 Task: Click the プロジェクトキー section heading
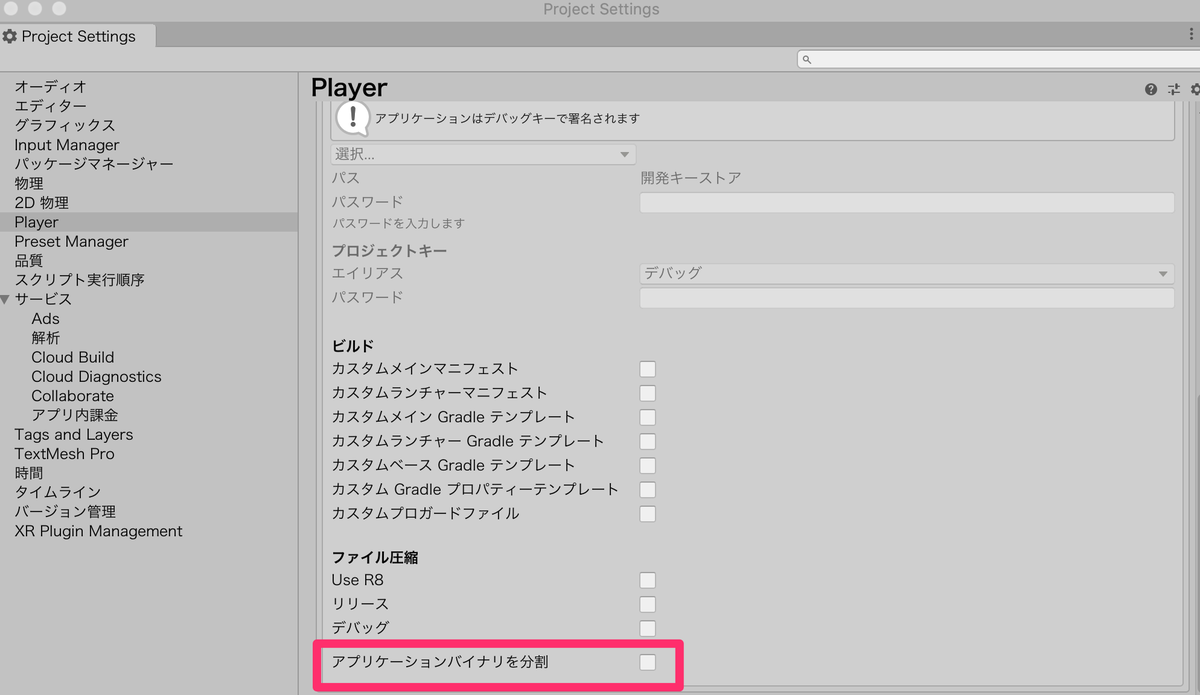pos(390,250)
